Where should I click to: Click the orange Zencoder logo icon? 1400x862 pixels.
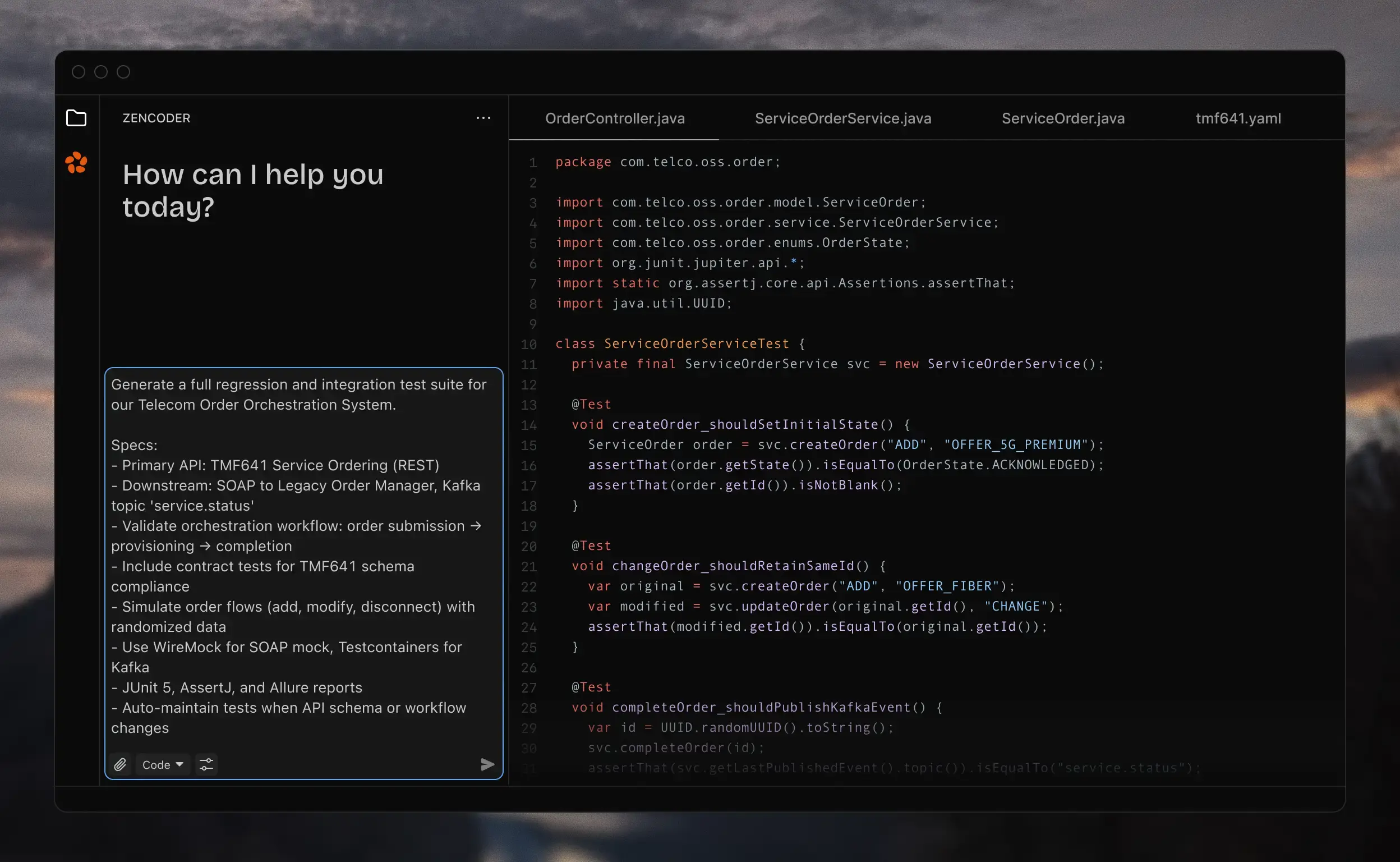pyautogui.click(x=76, y=163)
